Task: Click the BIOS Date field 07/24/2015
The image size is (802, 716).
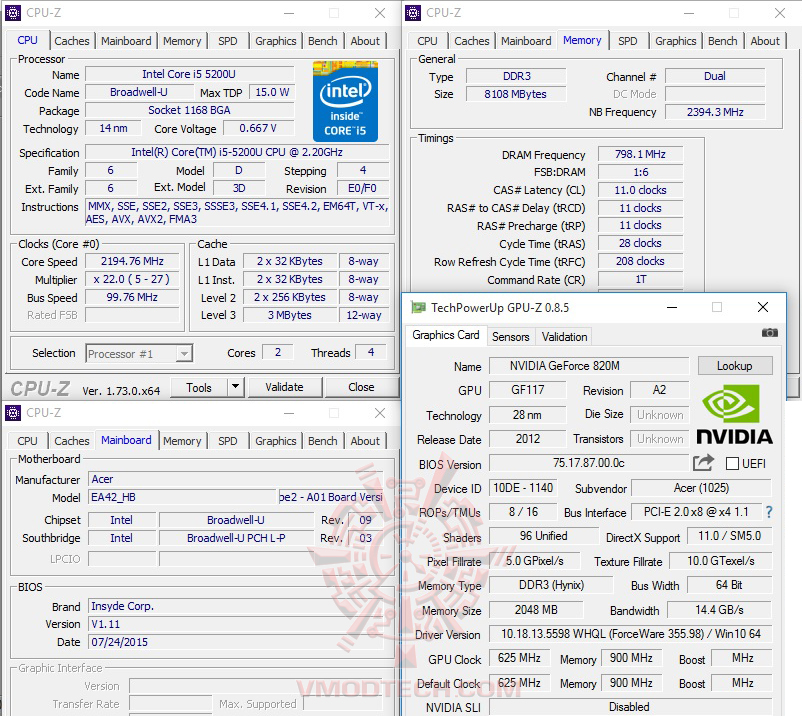Action: click(235, 642)
